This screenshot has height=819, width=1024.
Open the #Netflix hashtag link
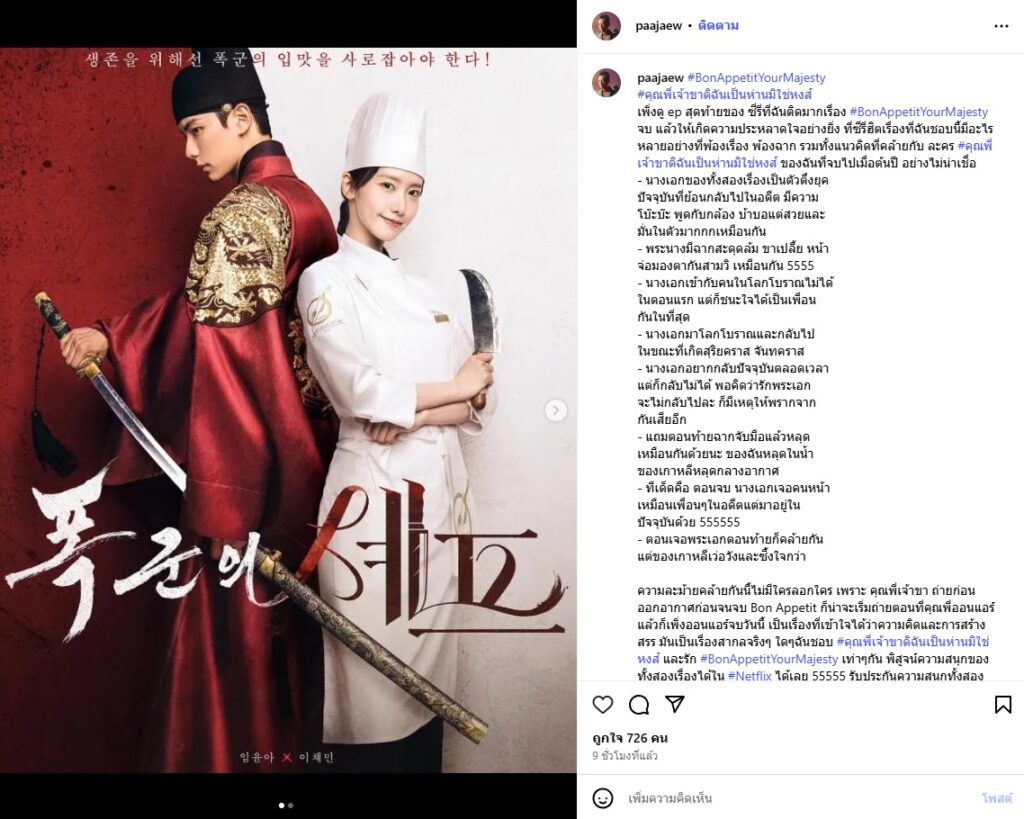click(750, 676)
